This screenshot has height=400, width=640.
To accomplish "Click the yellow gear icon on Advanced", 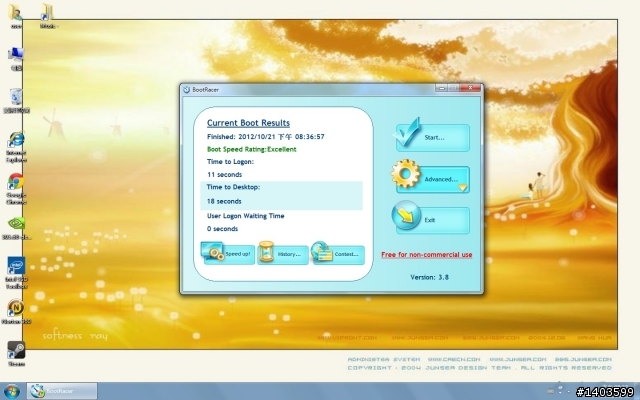I will (x=405, y=173).
